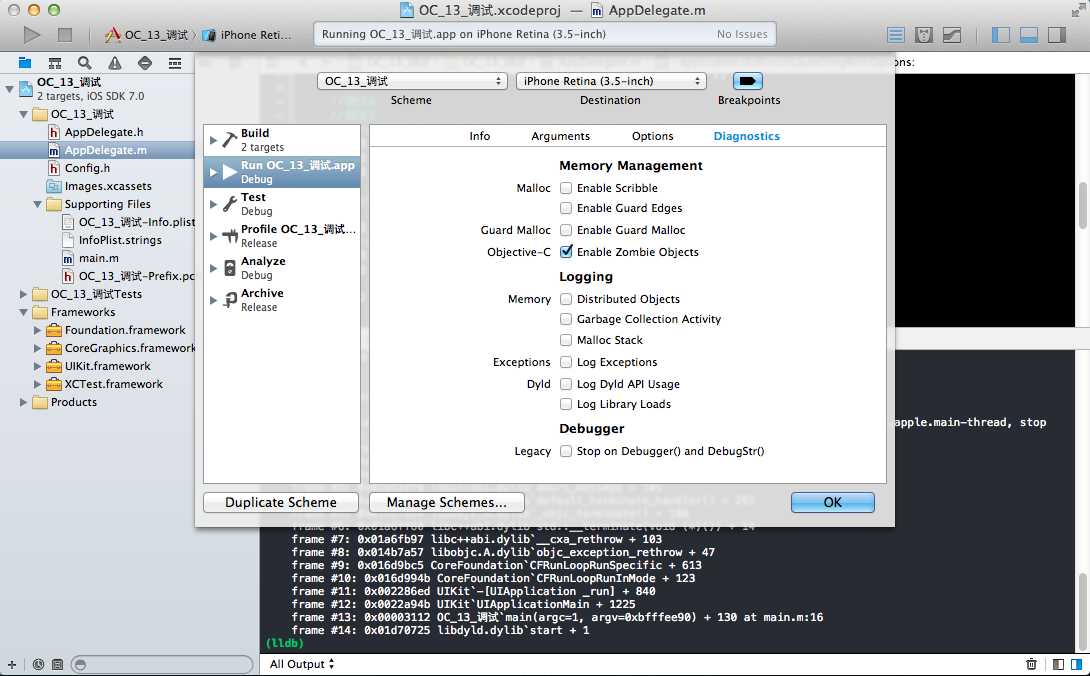The height and width of the screenshot is (676, 1090).
Task: Check Distributed Objects logging
Action: [x=566, y=299]
